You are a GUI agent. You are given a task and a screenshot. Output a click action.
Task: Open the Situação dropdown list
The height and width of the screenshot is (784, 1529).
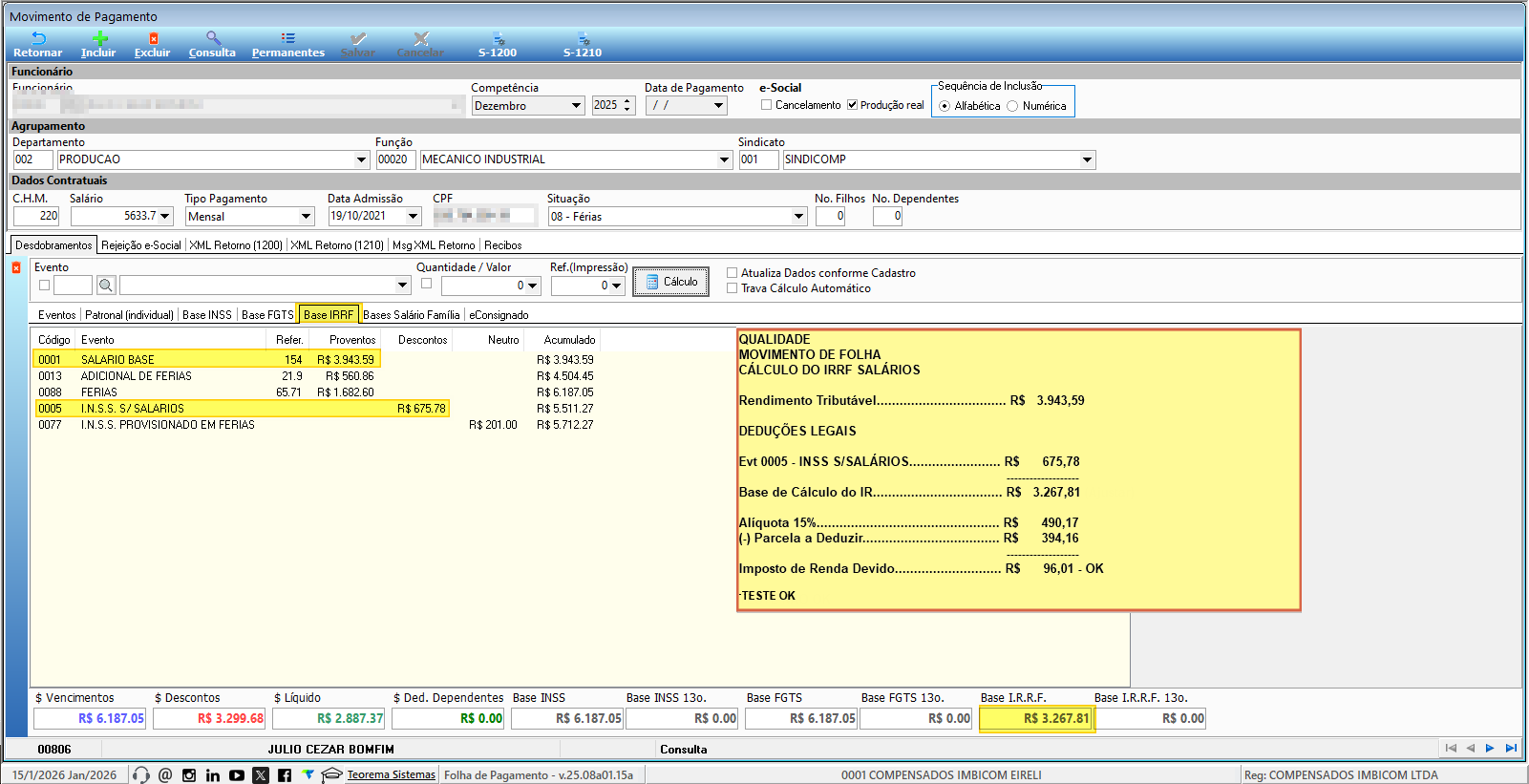tap(798, 217)
